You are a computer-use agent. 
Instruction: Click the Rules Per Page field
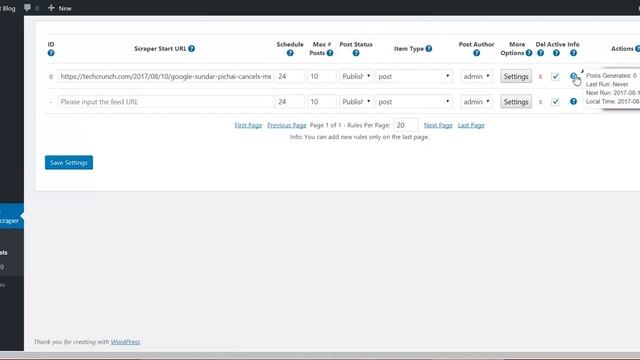tap(406, 125)
